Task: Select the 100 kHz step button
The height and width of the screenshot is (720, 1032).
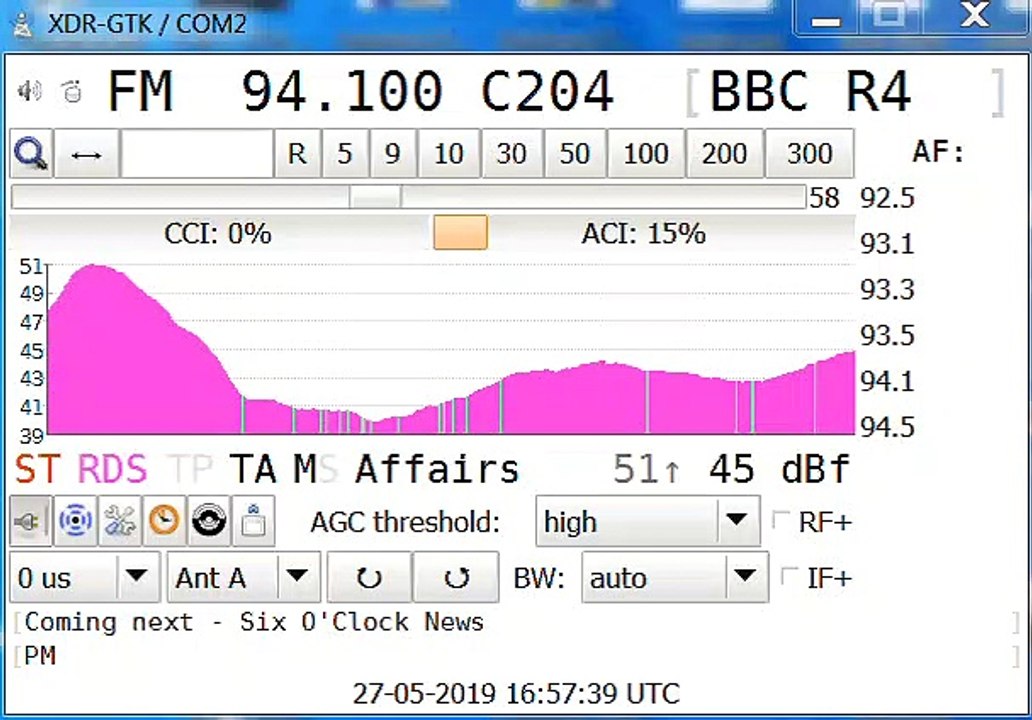Action: (646, 154)
